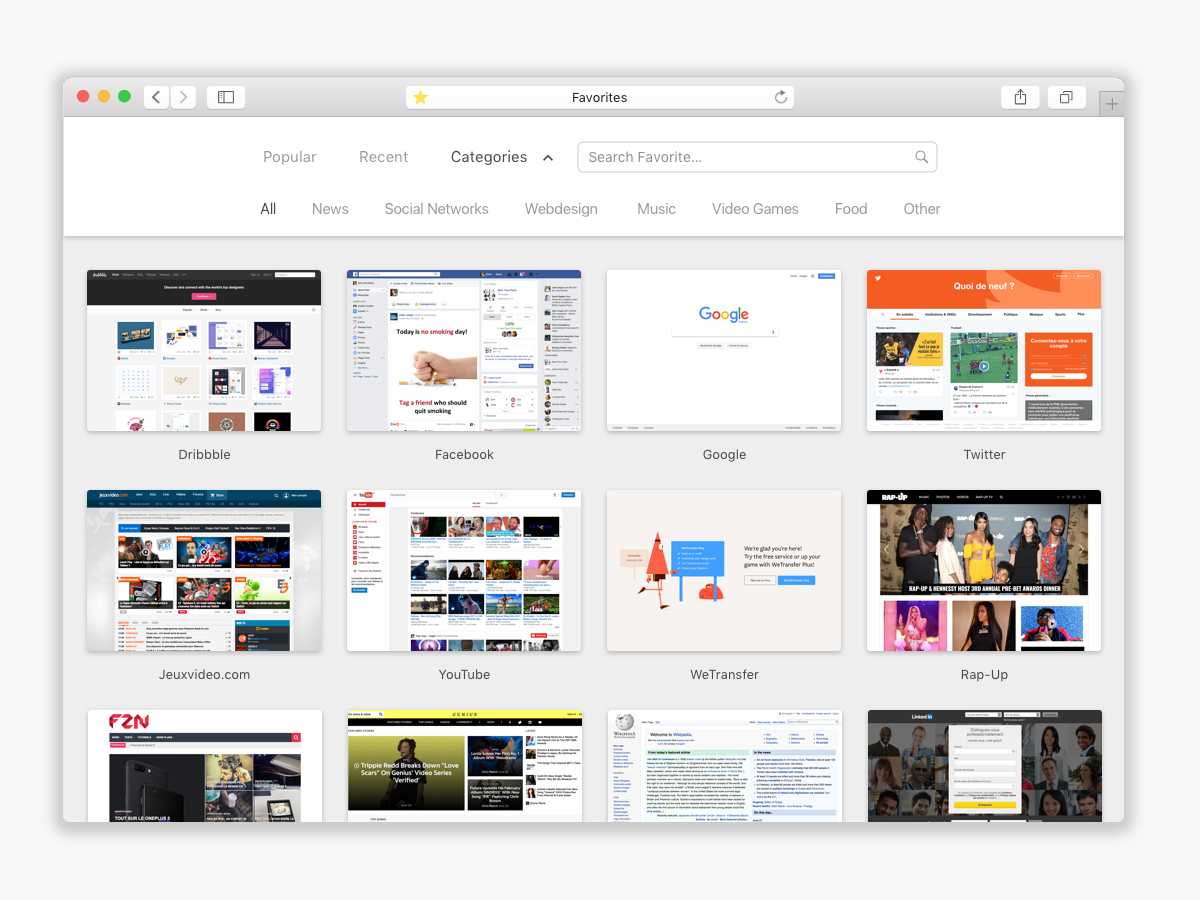Image resolution: width=1200 pixels, height=900 pixels.
Task: Filter favorites by News category
Action: pyautogui.click(x=330, y=209)
